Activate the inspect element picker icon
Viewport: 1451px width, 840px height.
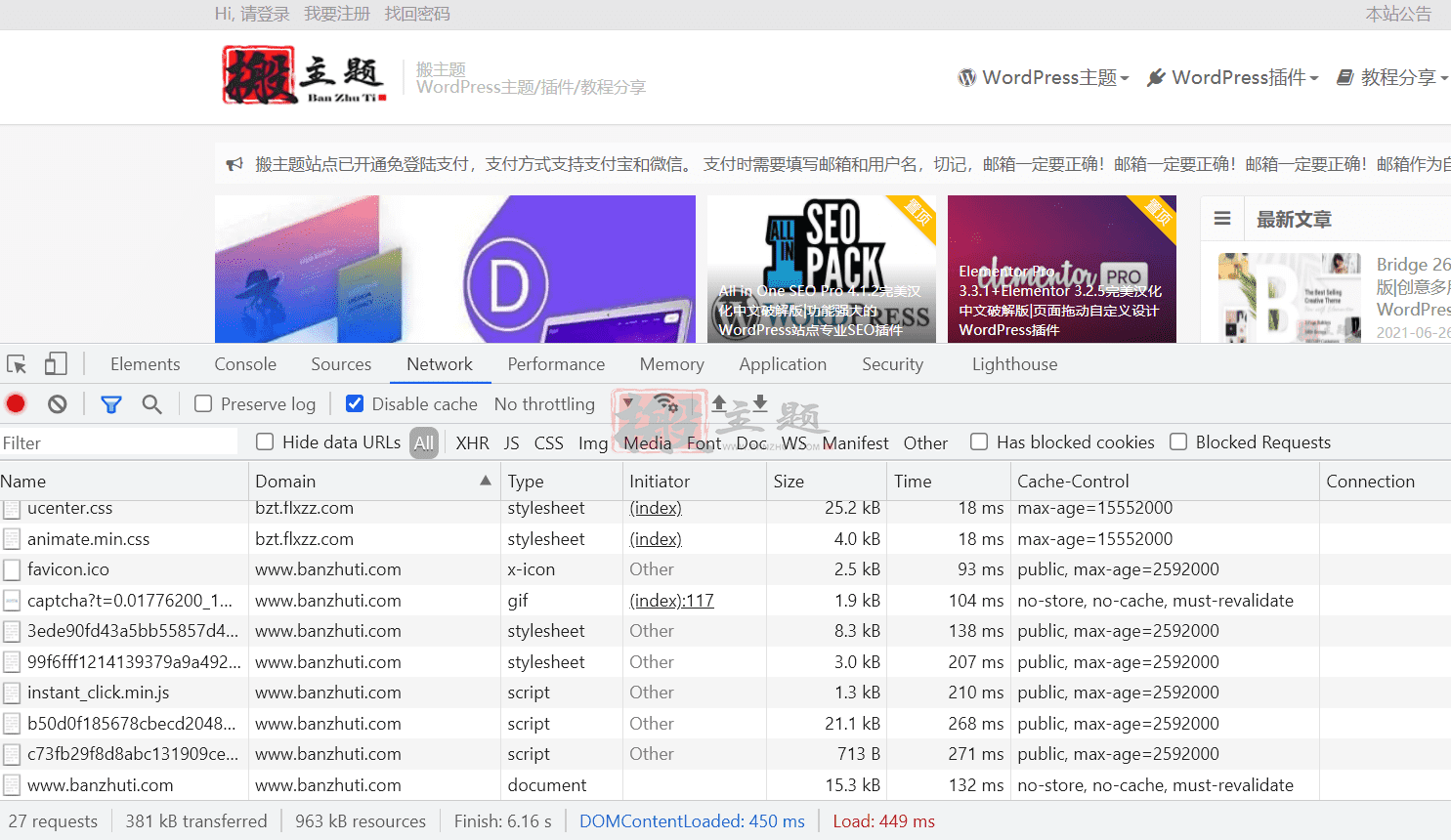17,364
